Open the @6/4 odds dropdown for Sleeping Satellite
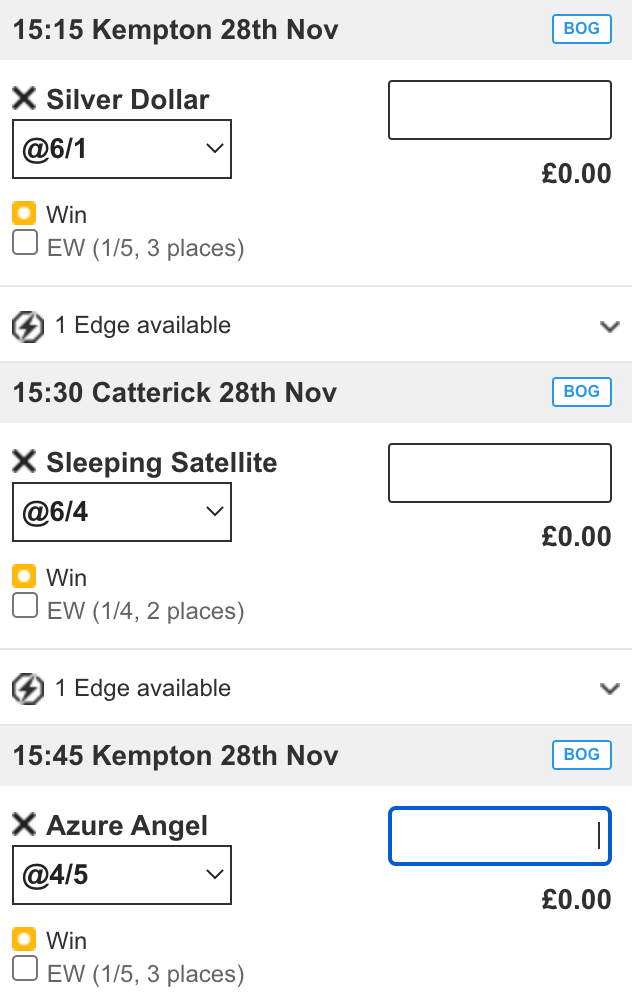This screenshot has height=1008, width=632. [x=122, y=511]
